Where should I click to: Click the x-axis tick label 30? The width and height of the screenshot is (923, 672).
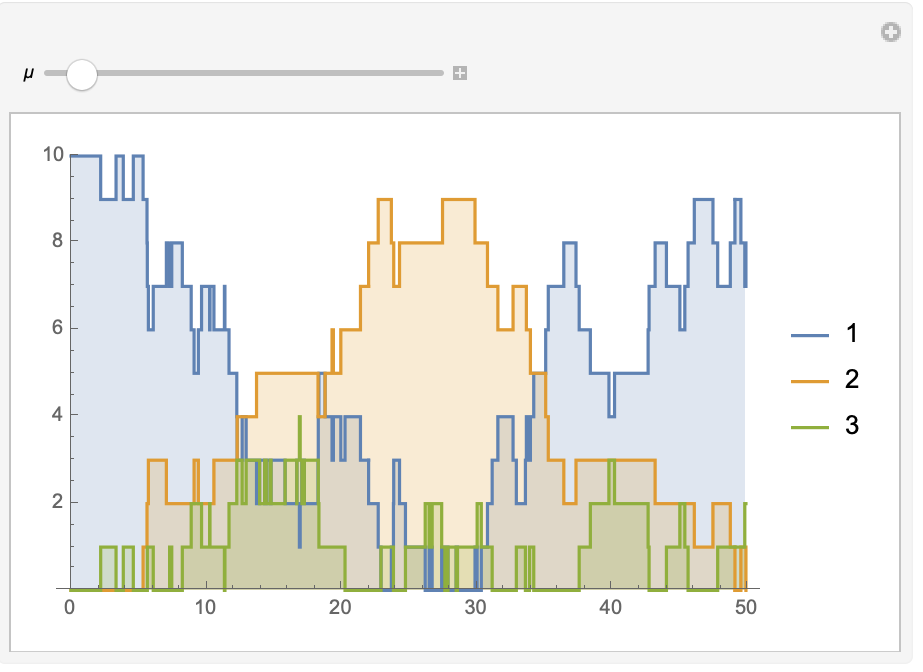475,607
